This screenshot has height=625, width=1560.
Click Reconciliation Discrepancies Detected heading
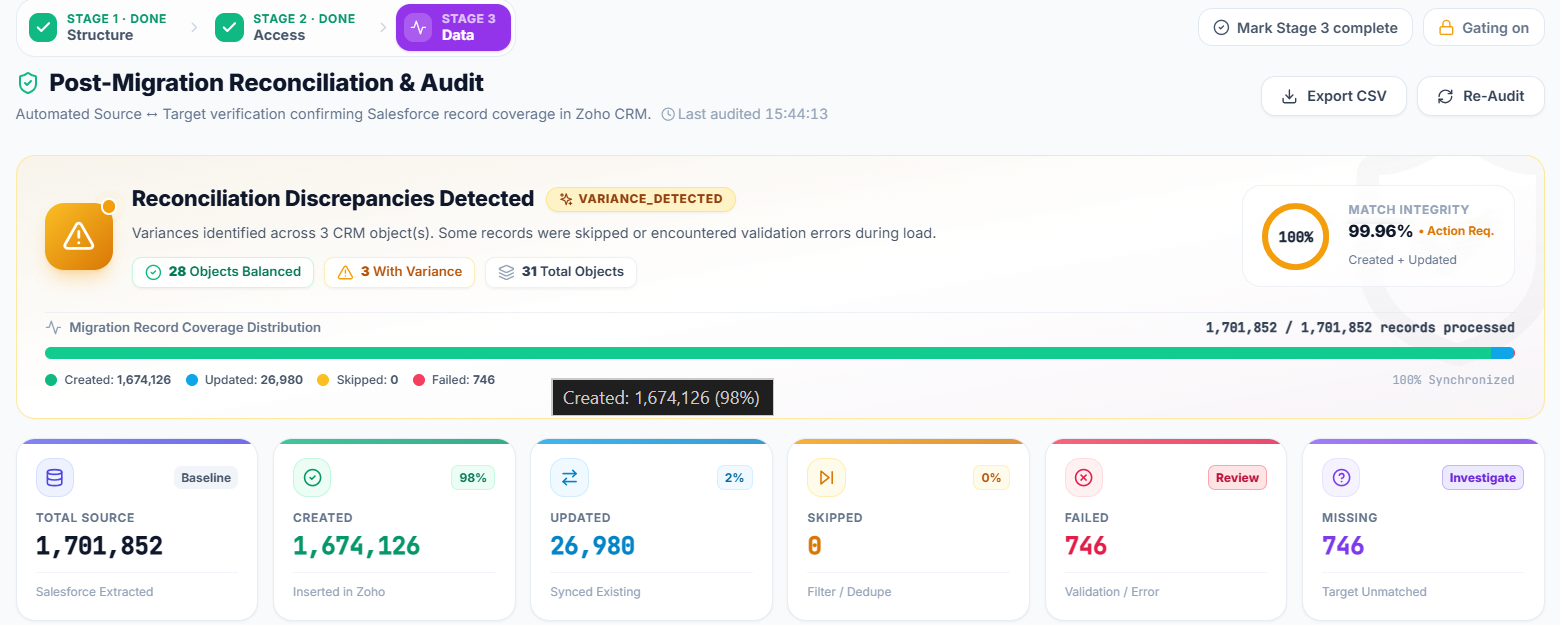pyautogui.click(x=333, y=199)
